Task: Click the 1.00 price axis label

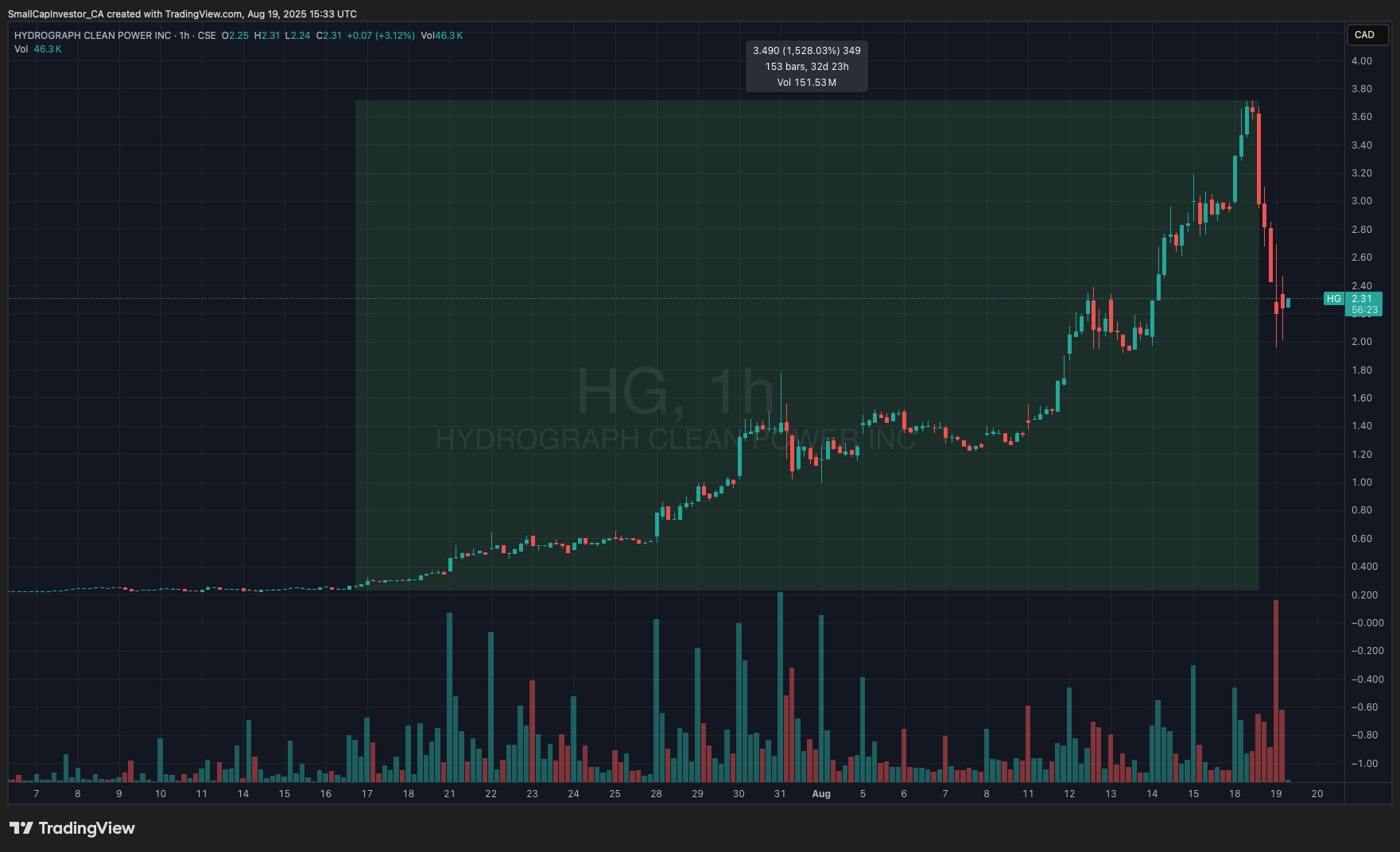Action: tap(1362, 482)
